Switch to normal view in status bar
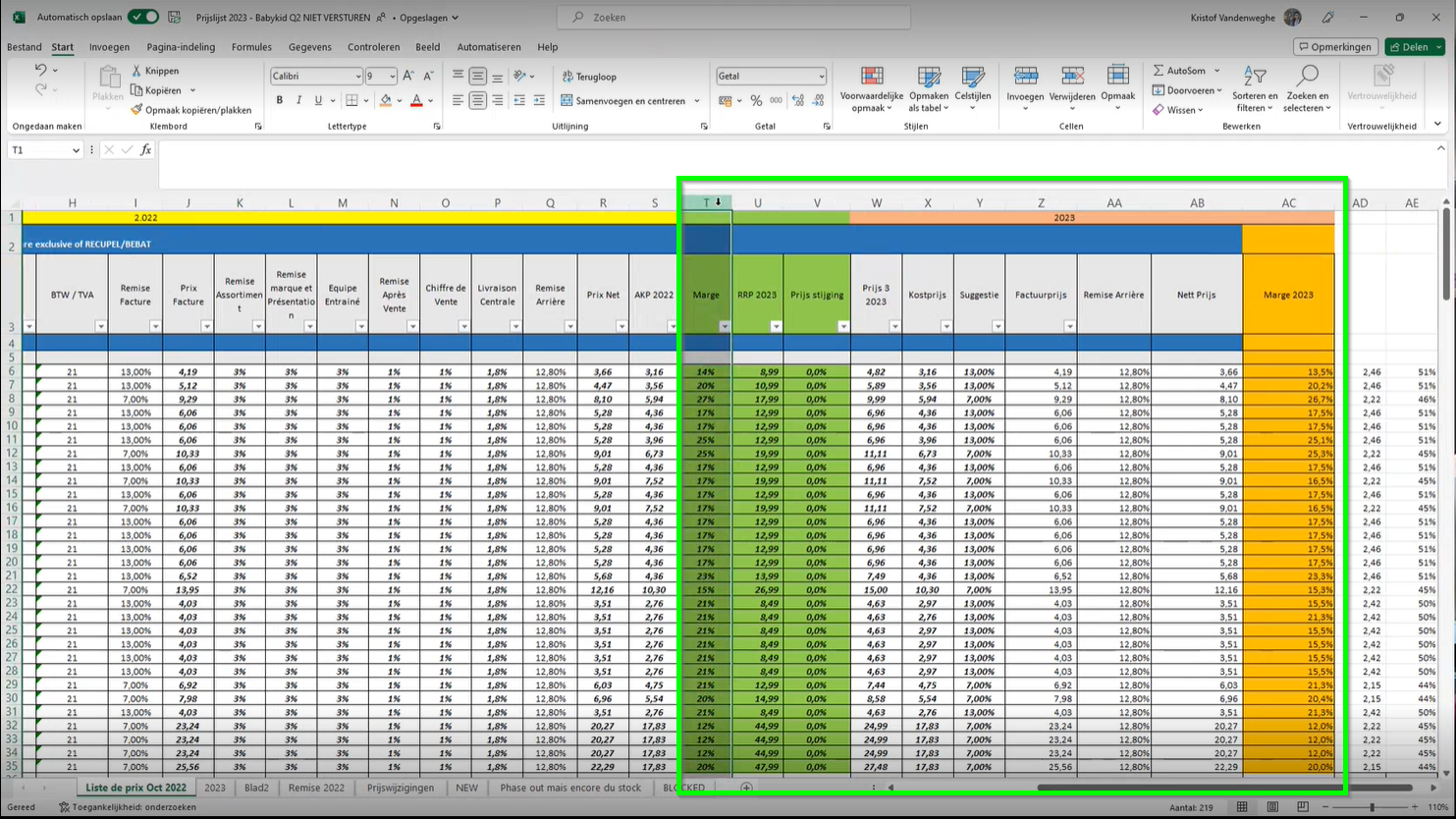 (1242, 807)
